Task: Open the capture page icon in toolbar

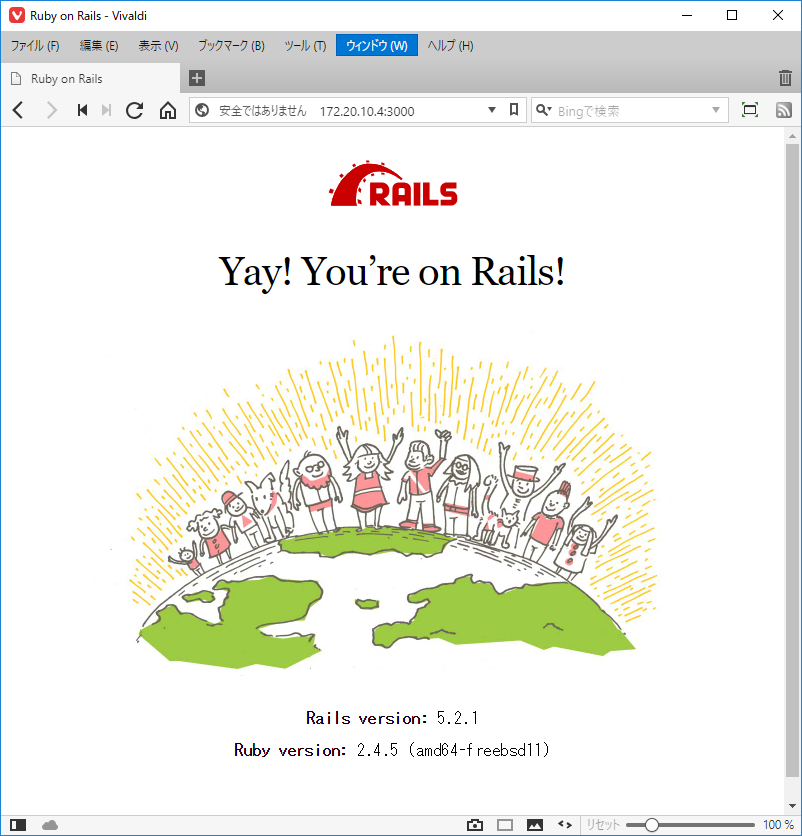Action: coord(750,110)
